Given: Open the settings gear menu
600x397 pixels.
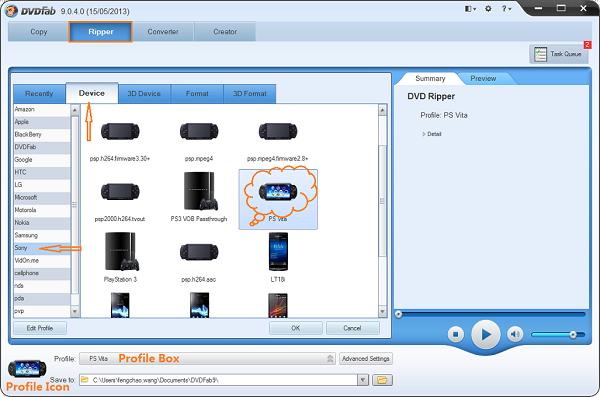Looking at the screenshot, I should (x=488, y=8).
